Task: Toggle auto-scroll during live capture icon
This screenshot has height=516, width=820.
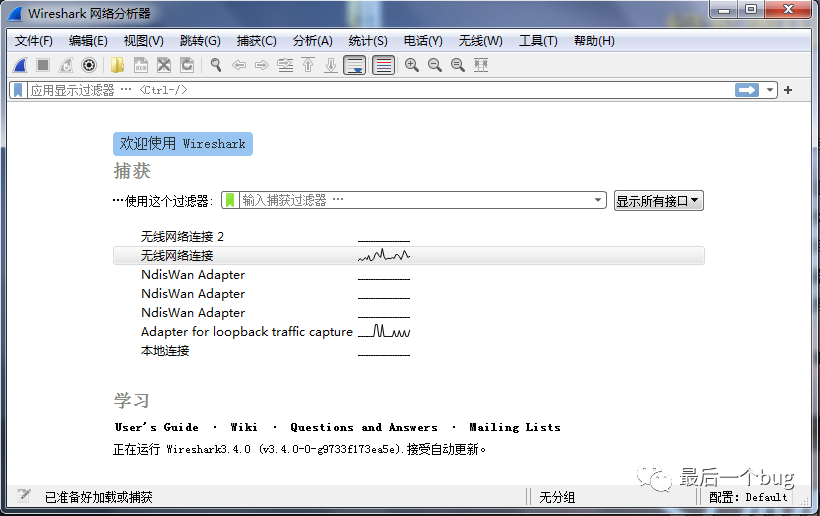Action: pos(354,65)
